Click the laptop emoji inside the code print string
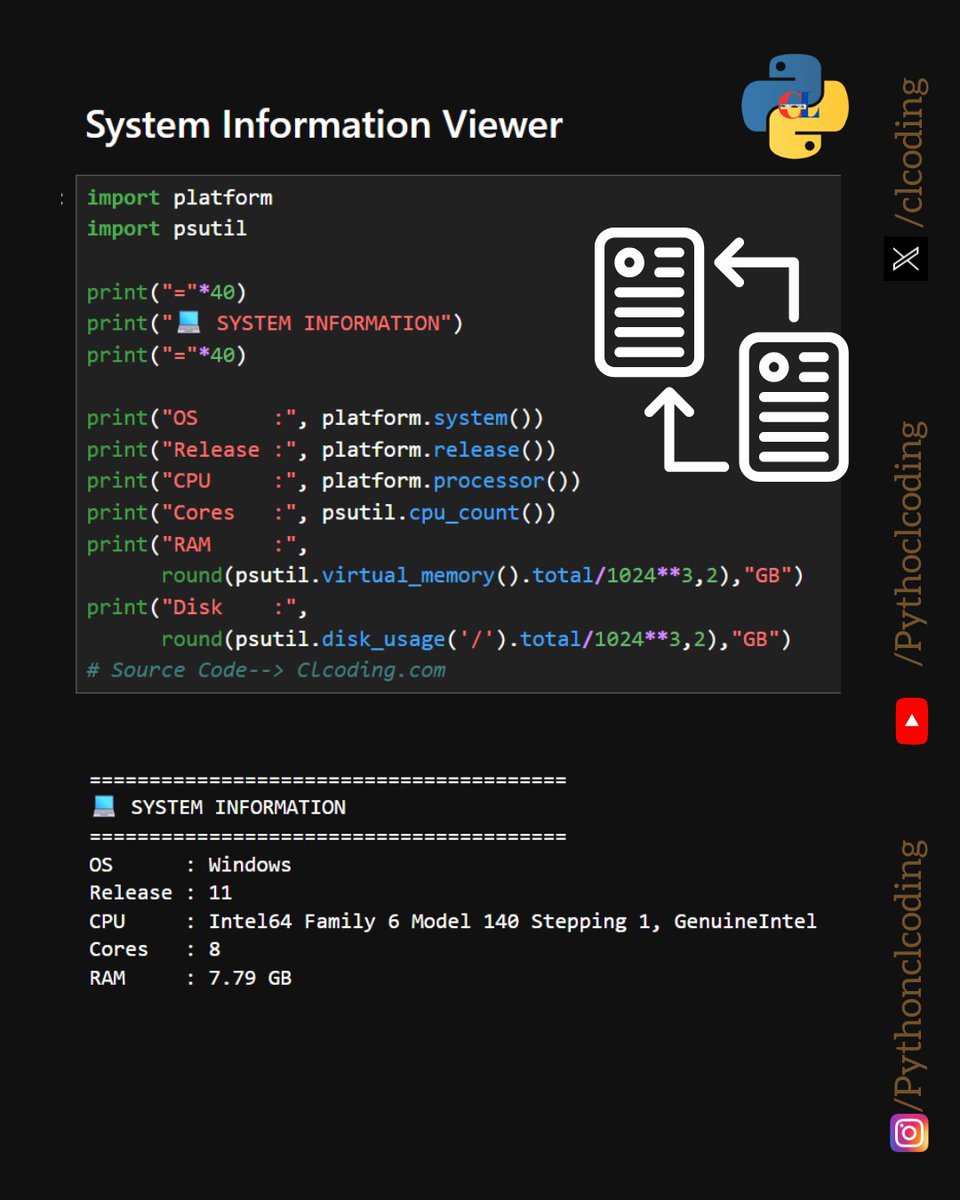This screenshot has width=960, height=1200. 189,322
